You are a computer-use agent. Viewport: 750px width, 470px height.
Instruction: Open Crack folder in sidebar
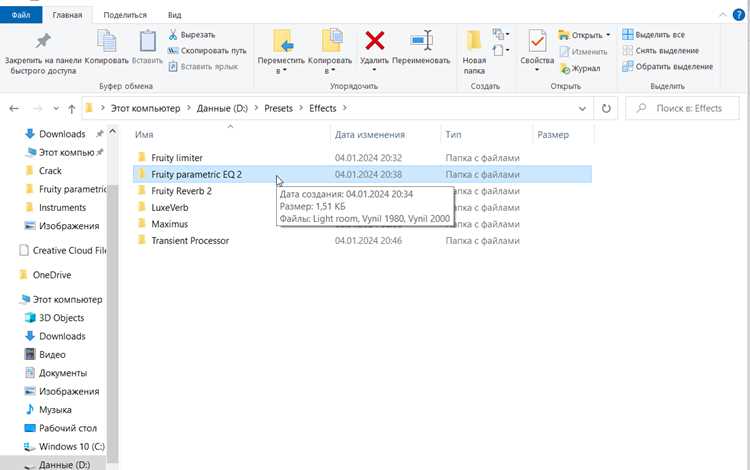pyautogui.click(x=50, y=171)
